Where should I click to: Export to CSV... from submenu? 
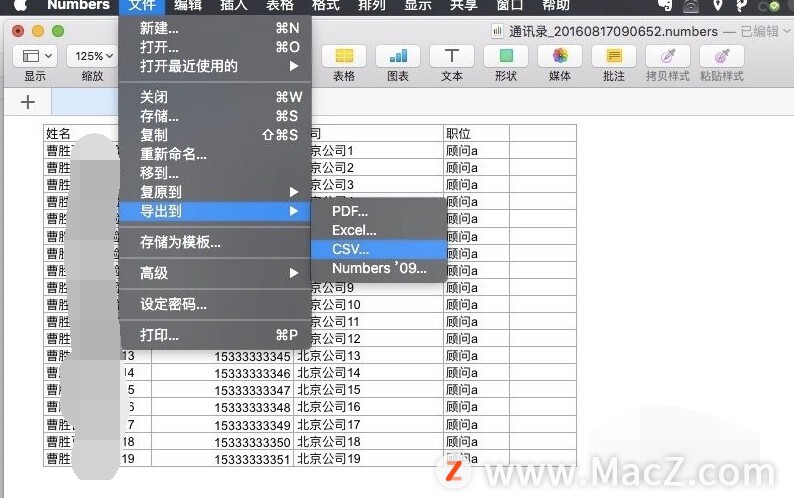379,249
